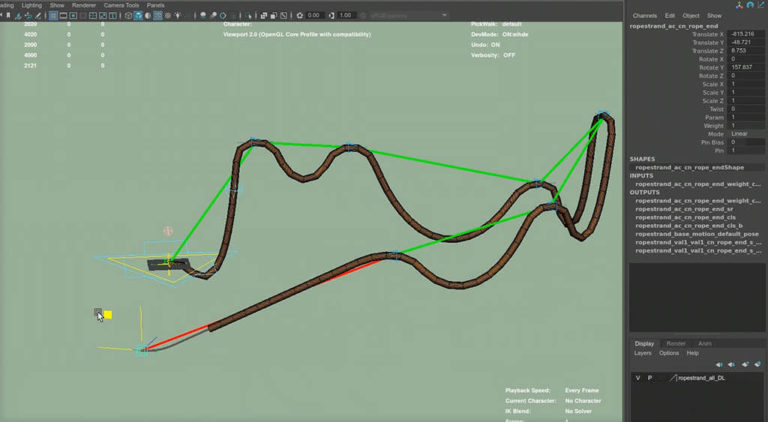Click the field chart icon

tap(93, 16)
